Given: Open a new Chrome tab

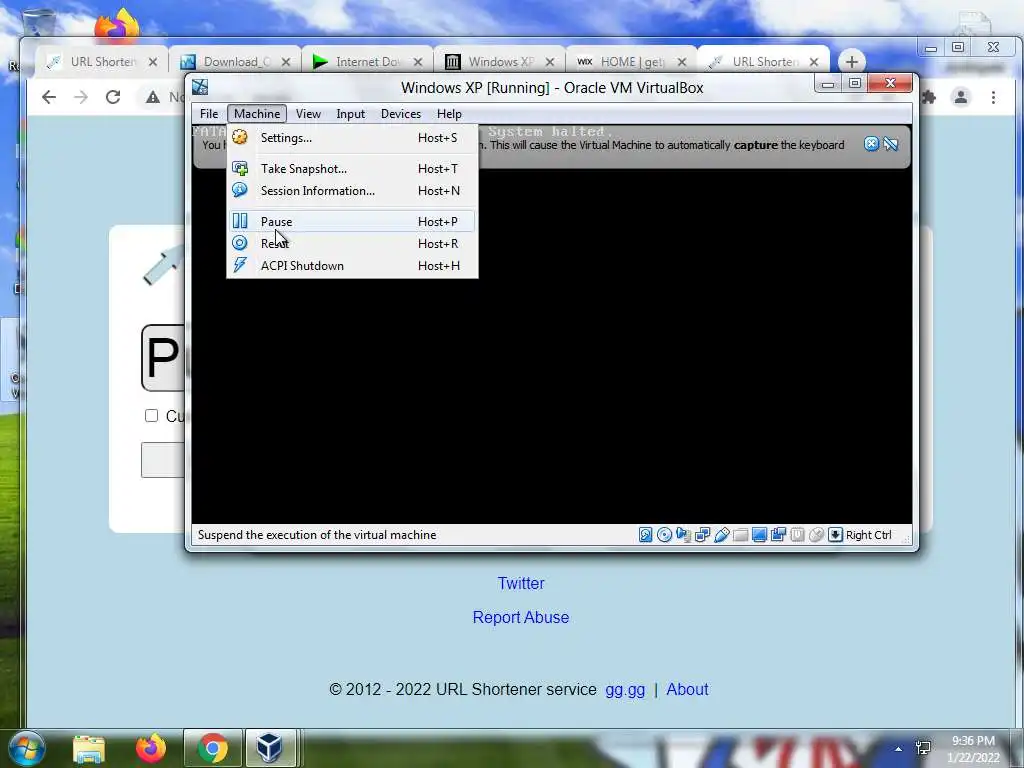Looking at the screenshot, I should 852,62.
